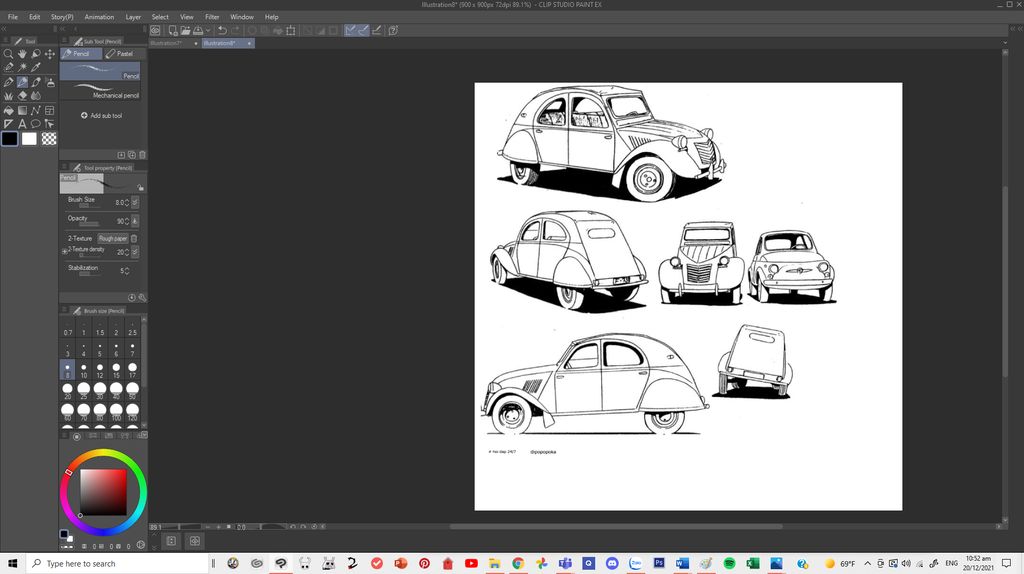
Task: Select the black main color swatch
Action: pos(10,138)
